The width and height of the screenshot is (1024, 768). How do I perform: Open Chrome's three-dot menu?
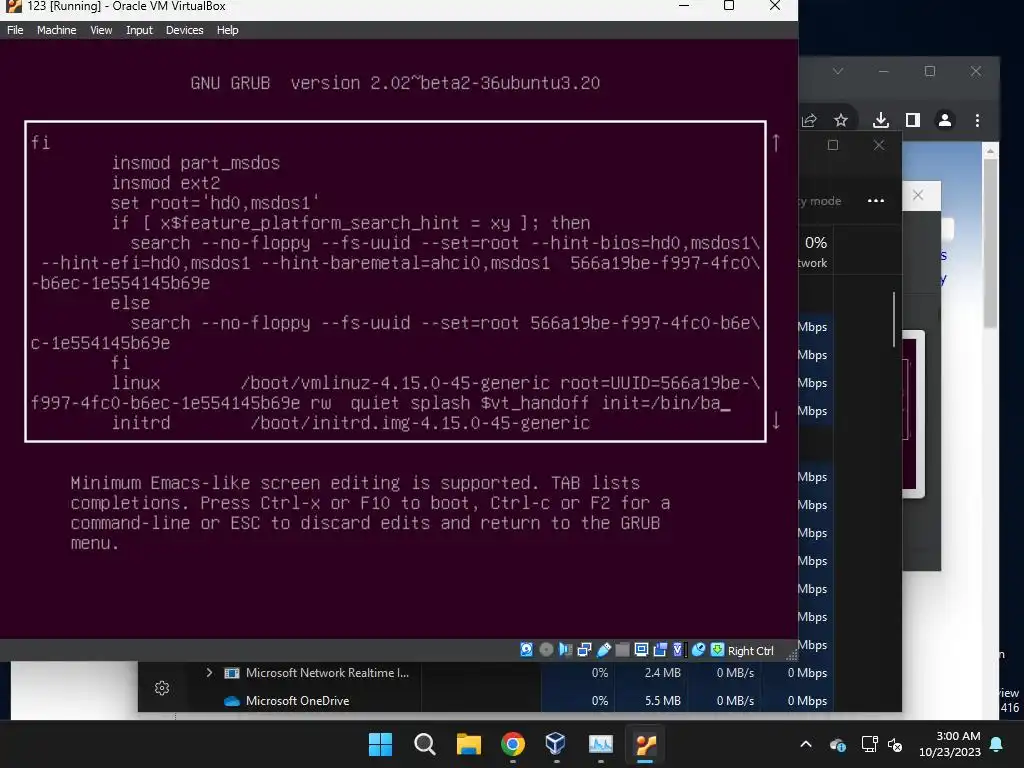point(977,120)
